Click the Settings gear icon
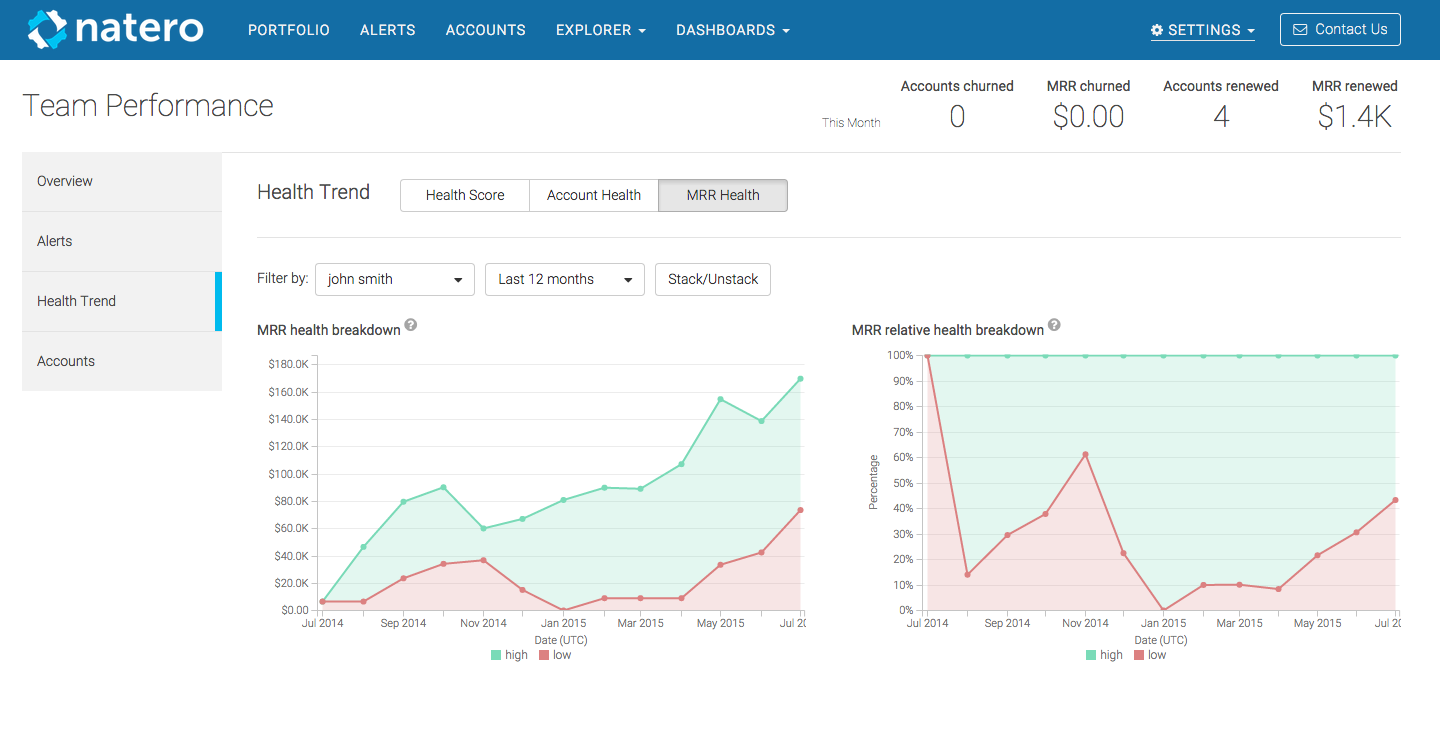1440x756 pixels. click(x=1157, y=31)
